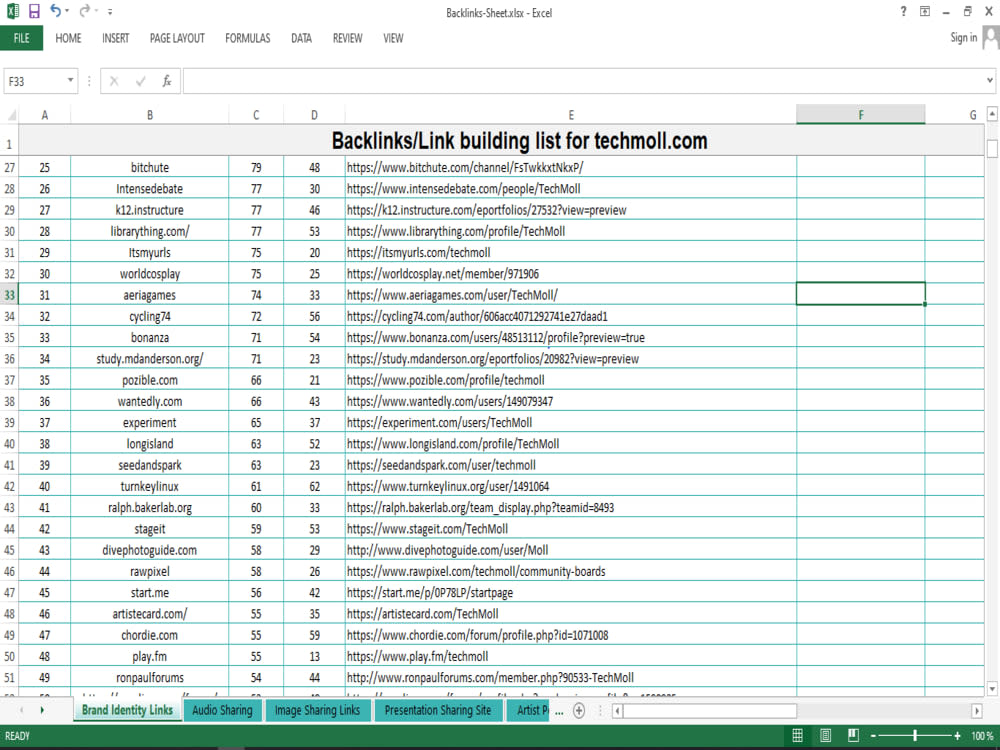Click the vertical scrollbar thumb

click(992, 148)
